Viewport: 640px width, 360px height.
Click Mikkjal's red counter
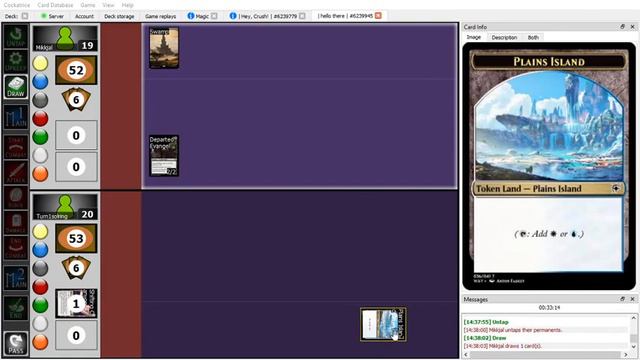(40, 118)
